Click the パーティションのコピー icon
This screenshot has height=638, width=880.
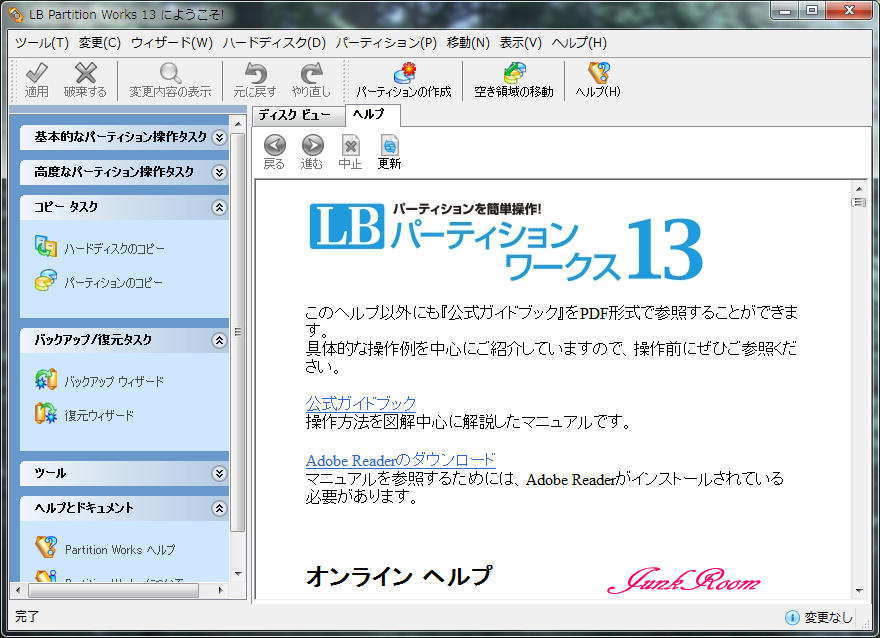click(45, 281)
